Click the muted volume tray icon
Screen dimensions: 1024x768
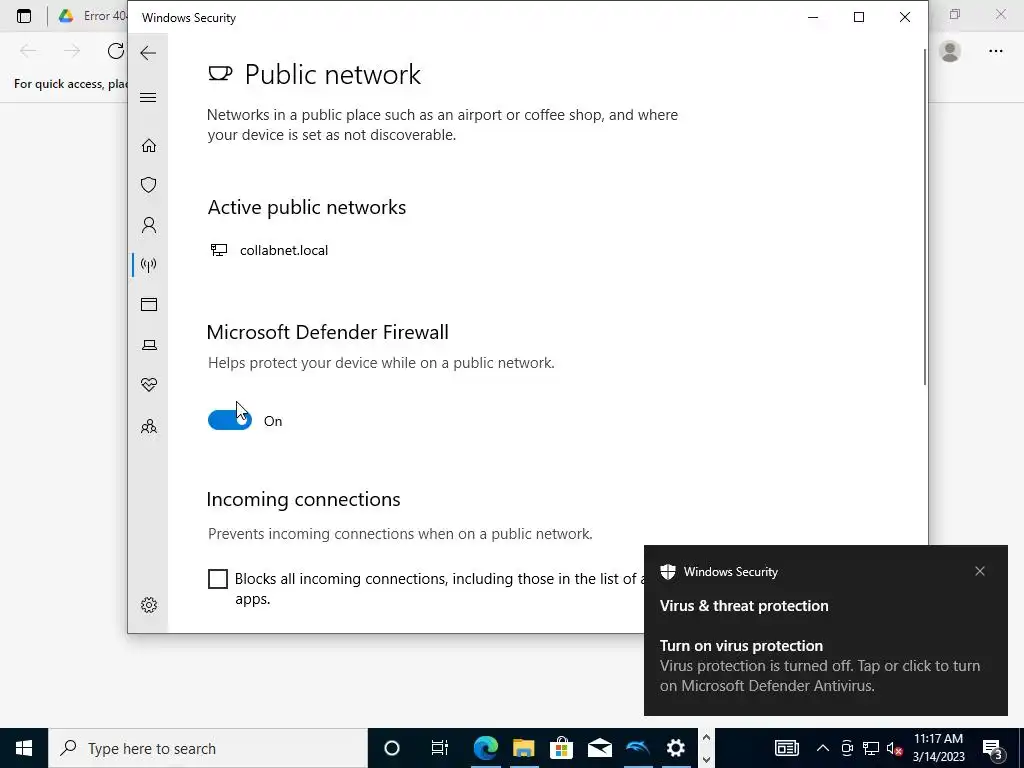(894, 748)
